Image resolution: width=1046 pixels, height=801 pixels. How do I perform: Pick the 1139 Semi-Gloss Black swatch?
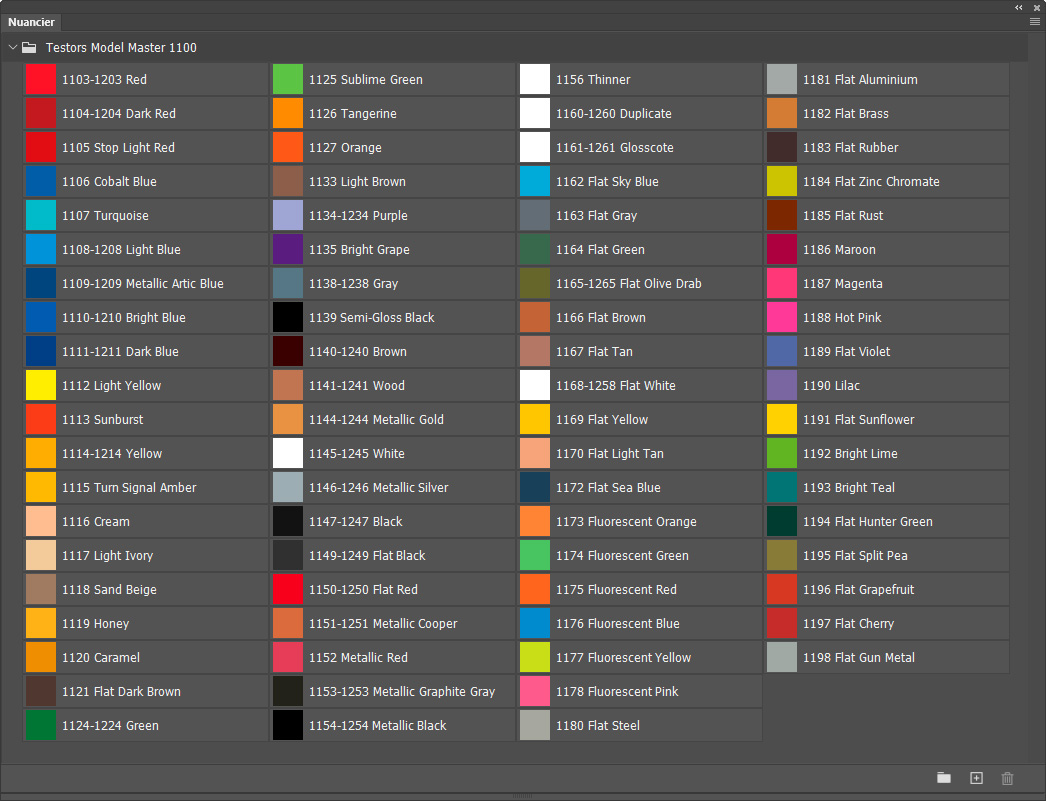(288, 317)
